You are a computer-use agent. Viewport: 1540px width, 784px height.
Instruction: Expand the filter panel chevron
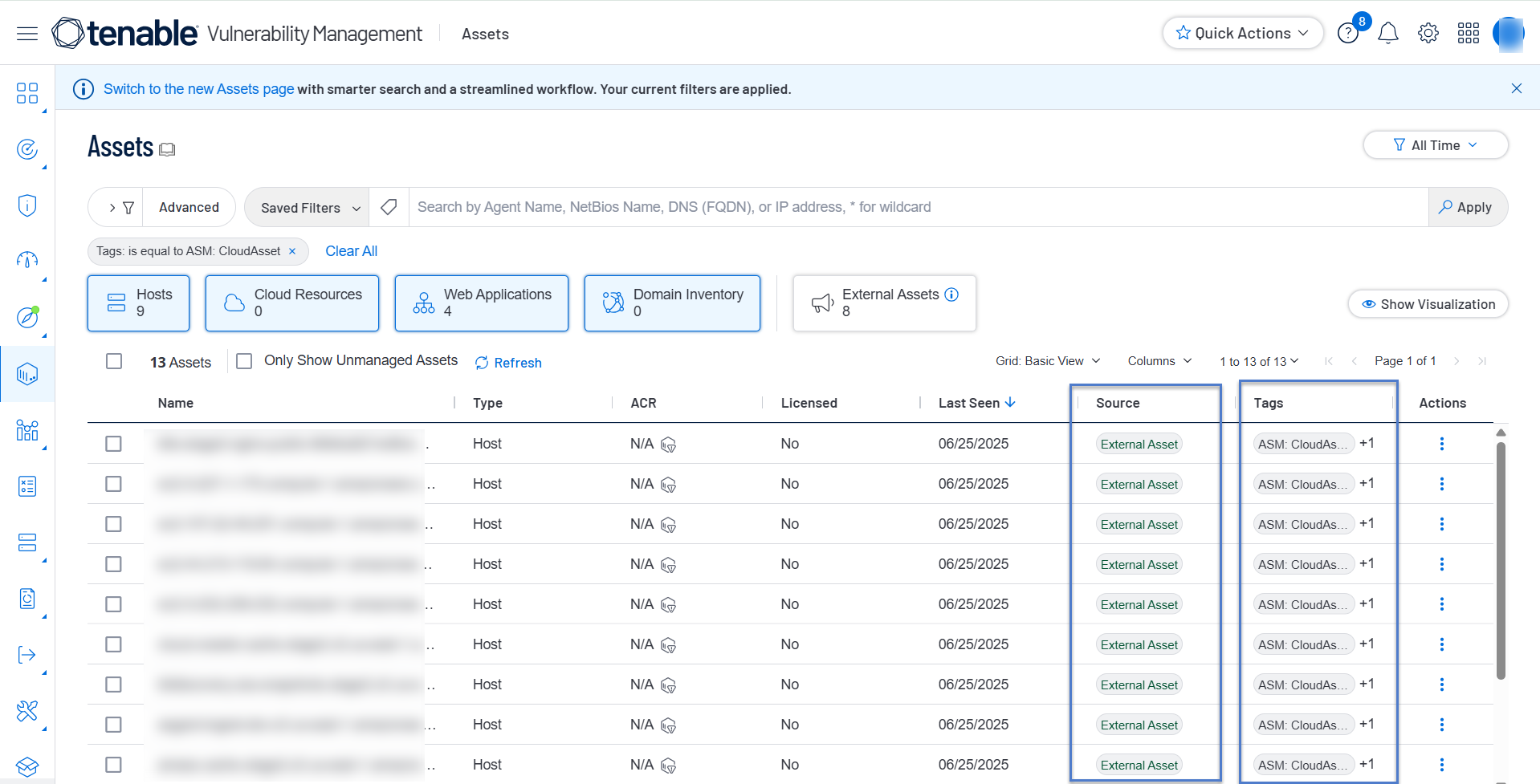coord(112,207)
